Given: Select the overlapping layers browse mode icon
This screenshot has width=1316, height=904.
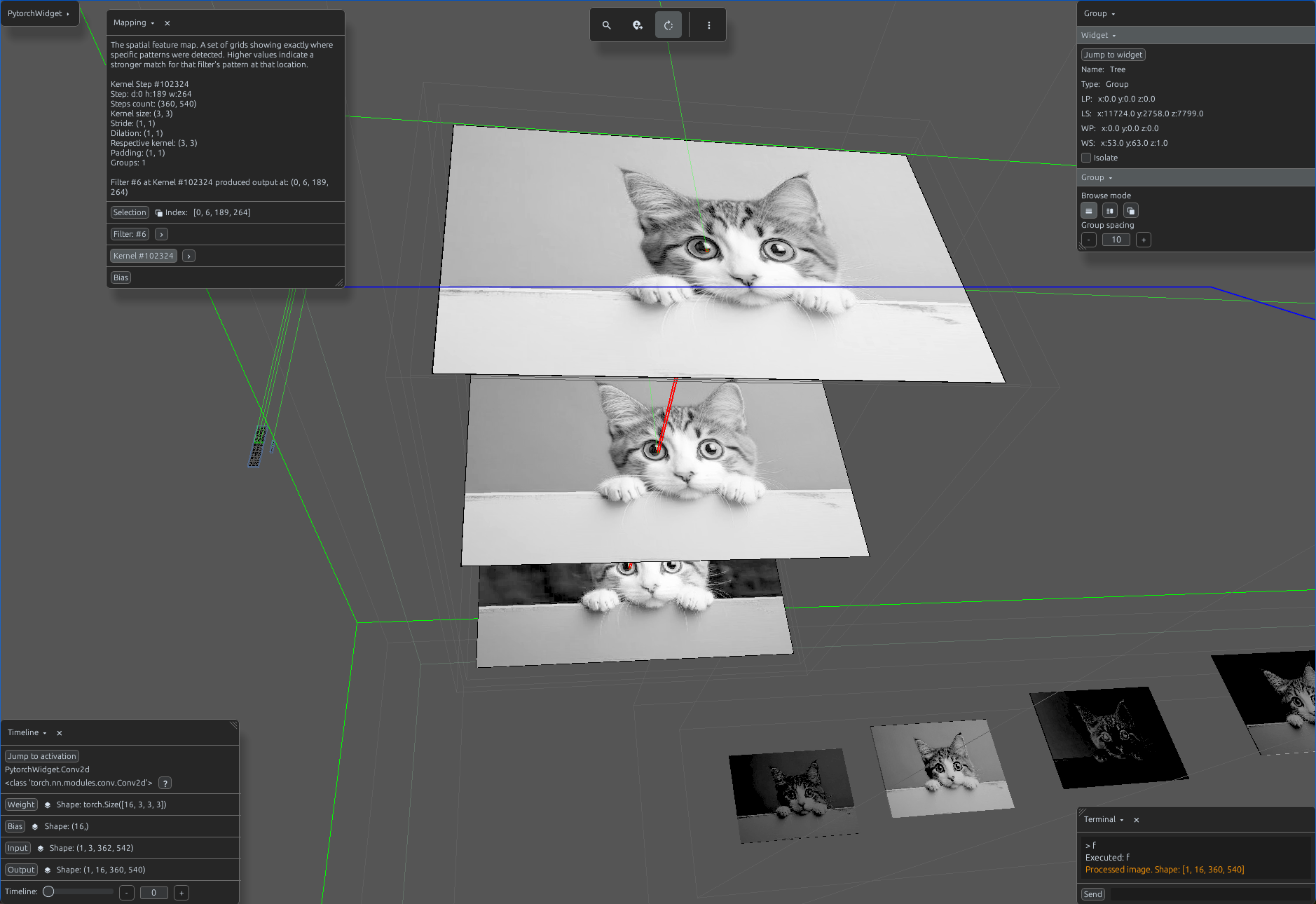Looking at the screenshot, I should 1131,211.
